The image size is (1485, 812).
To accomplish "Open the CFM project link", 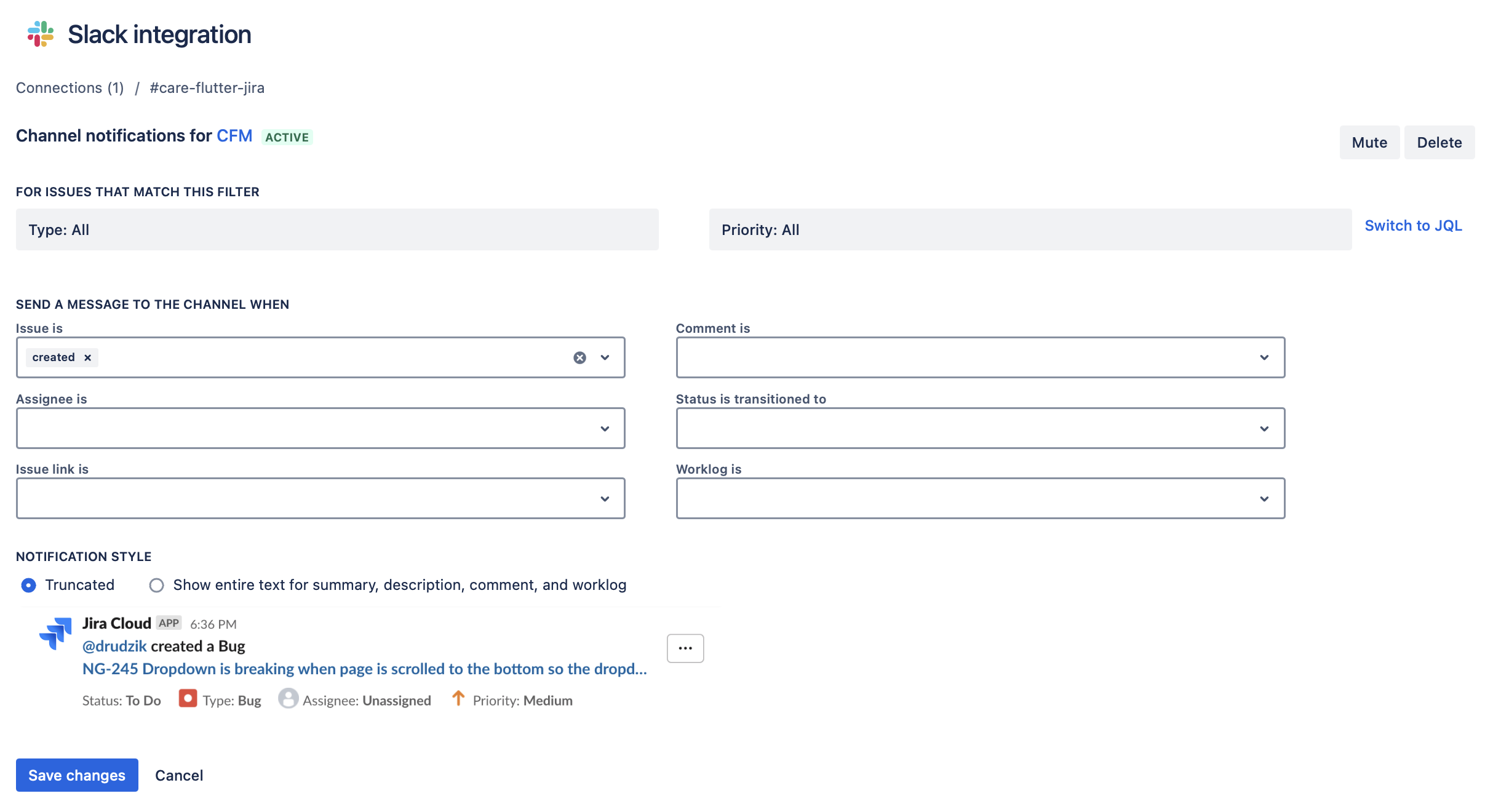I will [234, 136].
